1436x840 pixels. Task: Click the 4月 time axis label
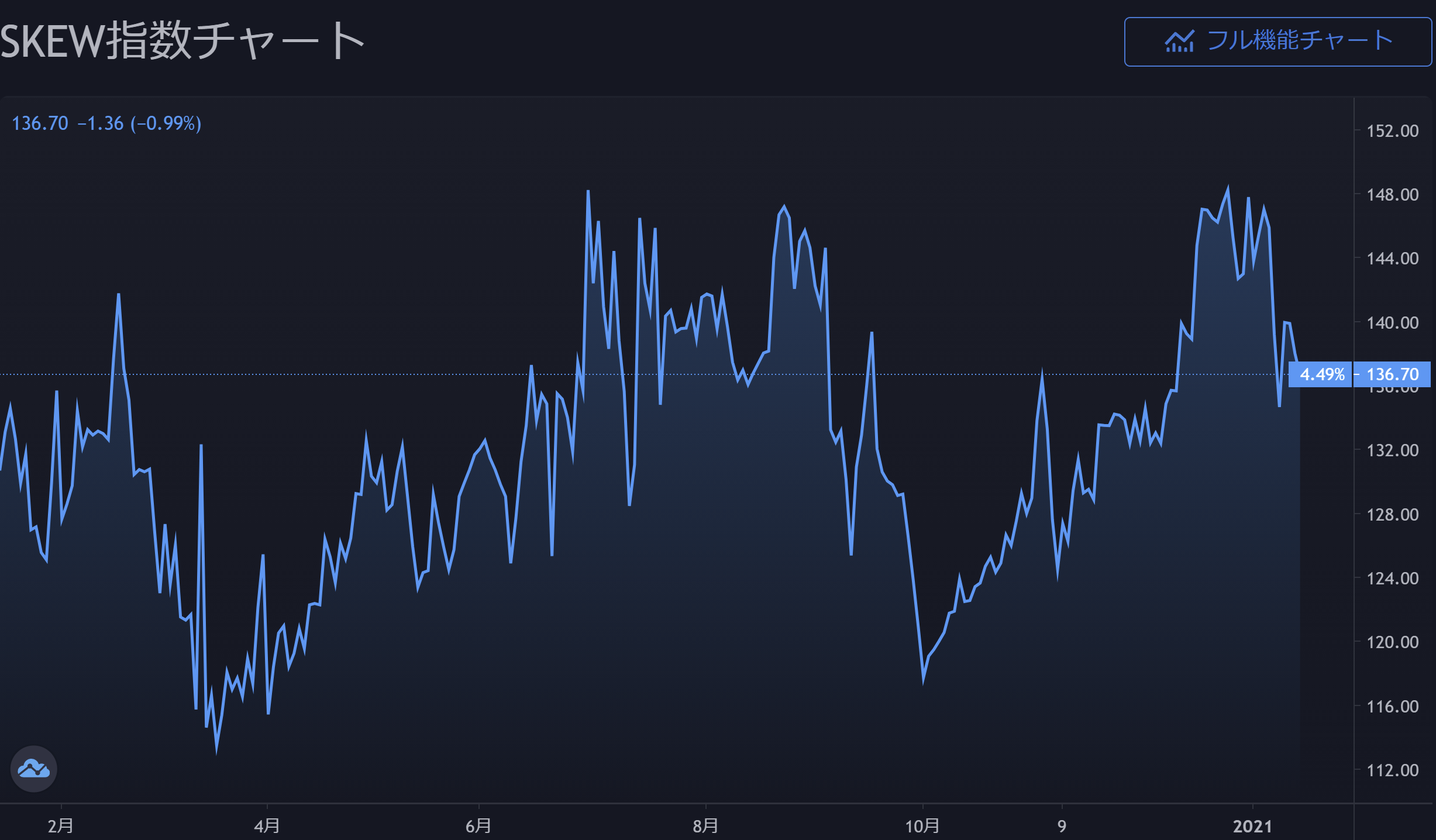pos(267,826)
